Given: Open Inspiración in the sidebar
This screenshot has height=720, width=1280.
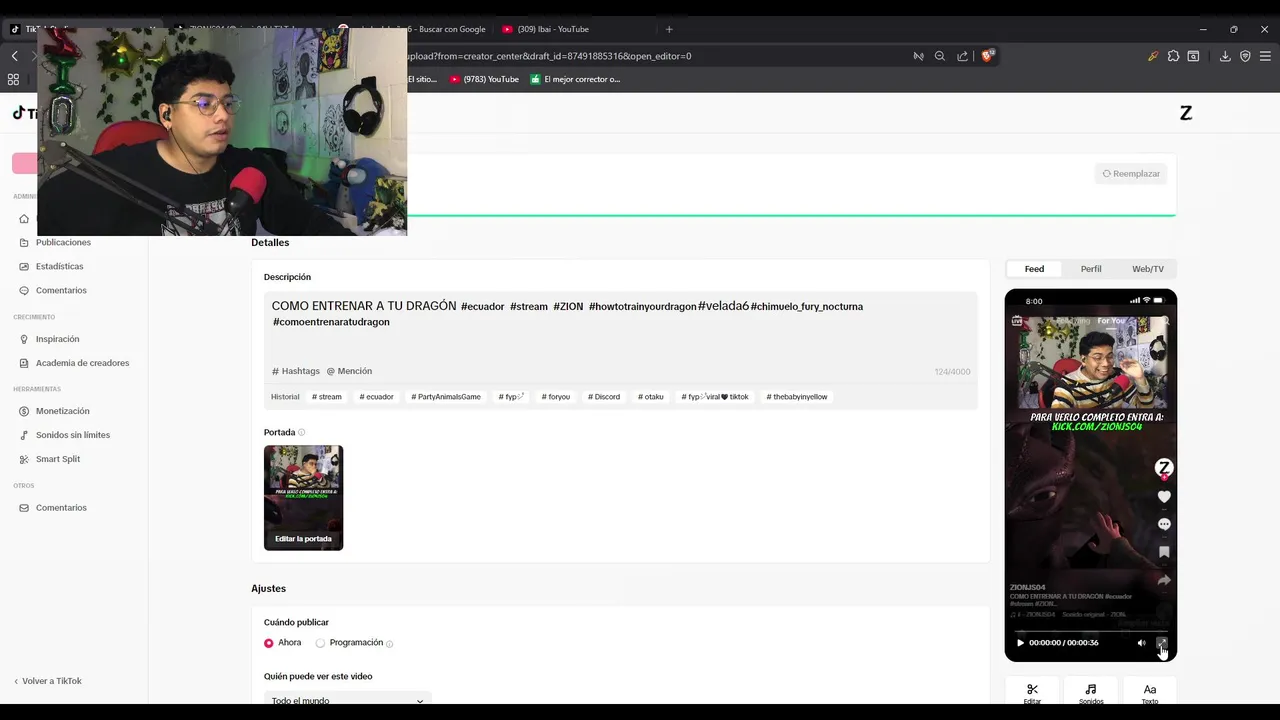Looking at the screenshot, I should [57, 339].
